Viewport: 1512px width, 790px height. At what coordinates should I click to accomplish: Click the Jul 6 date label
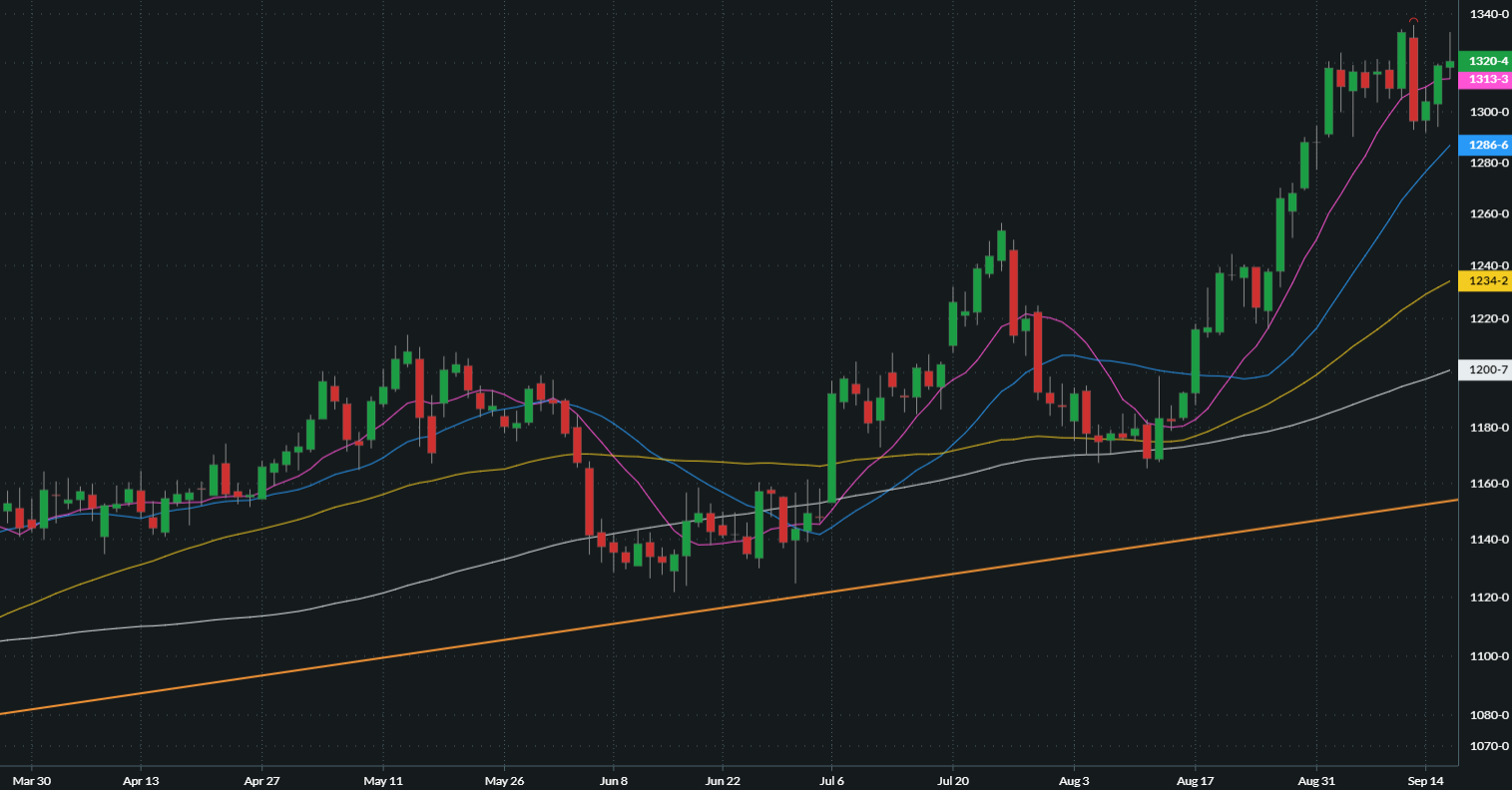pyautogui.click(x=831, y=780)
